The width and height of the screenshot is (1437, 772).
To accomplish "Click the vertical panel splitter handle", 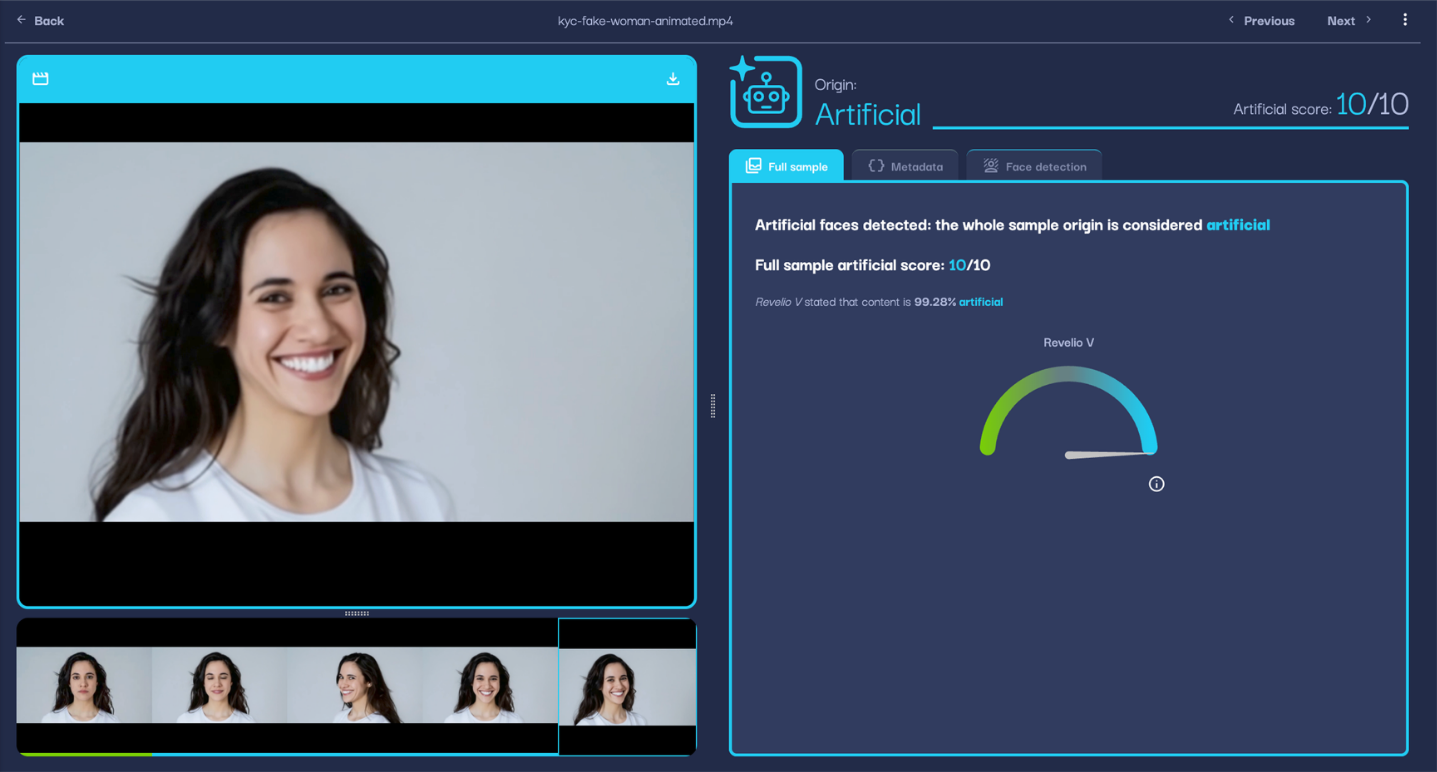I will (713, 405).
